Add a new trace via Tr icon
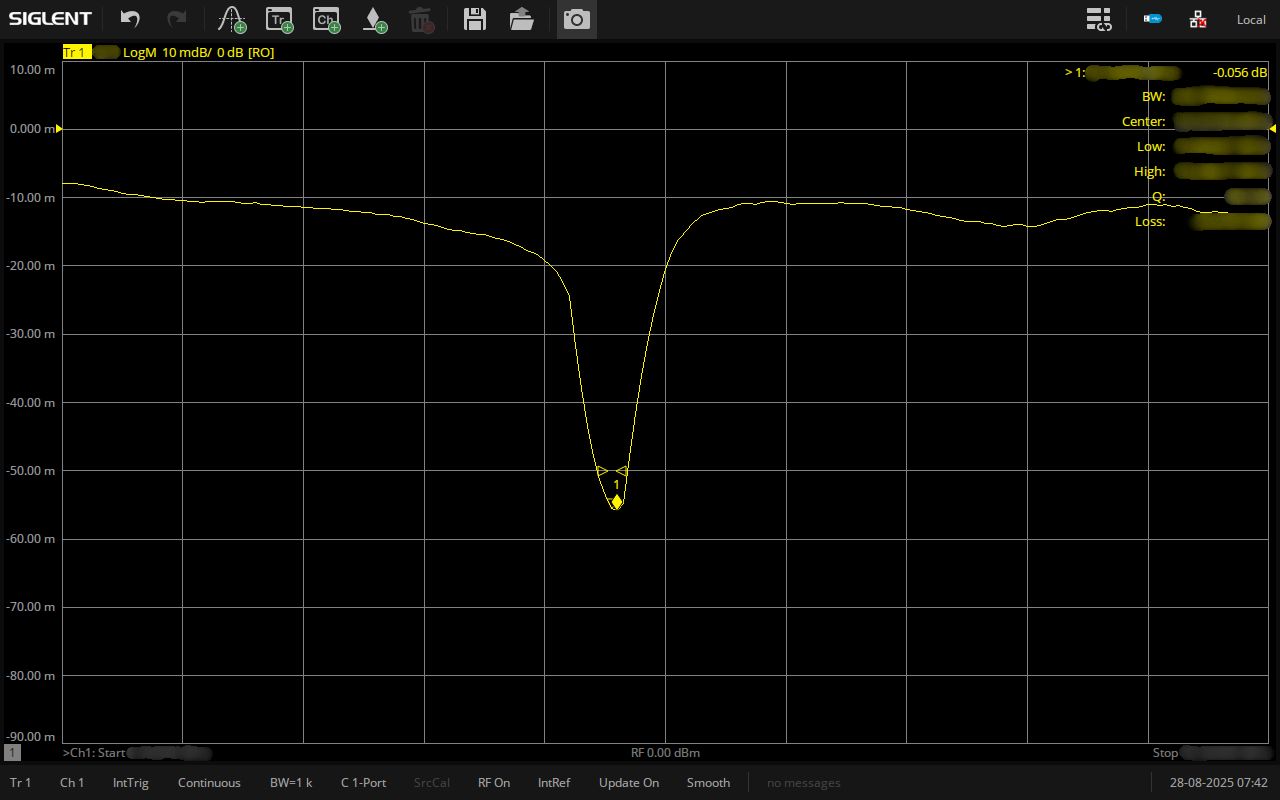 point(279,19)
